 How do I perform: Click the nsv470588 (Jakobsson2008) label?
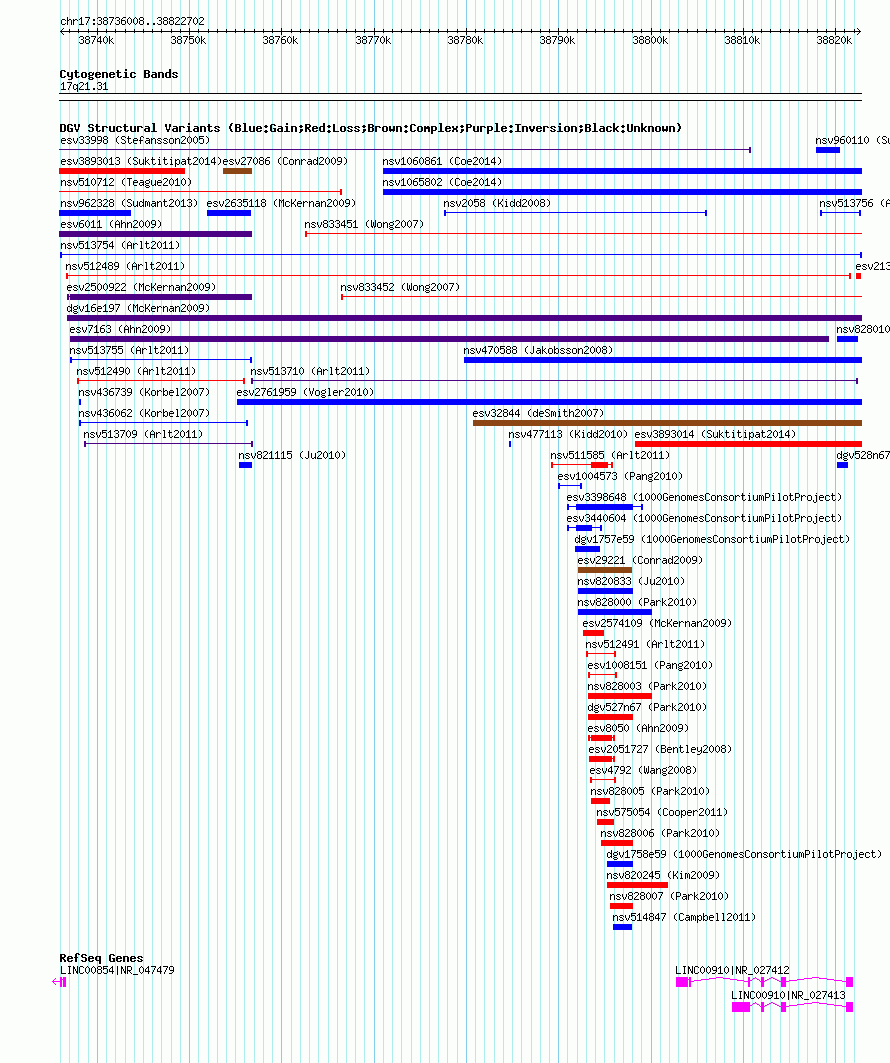pyautogui.click(x=538, y=350)
